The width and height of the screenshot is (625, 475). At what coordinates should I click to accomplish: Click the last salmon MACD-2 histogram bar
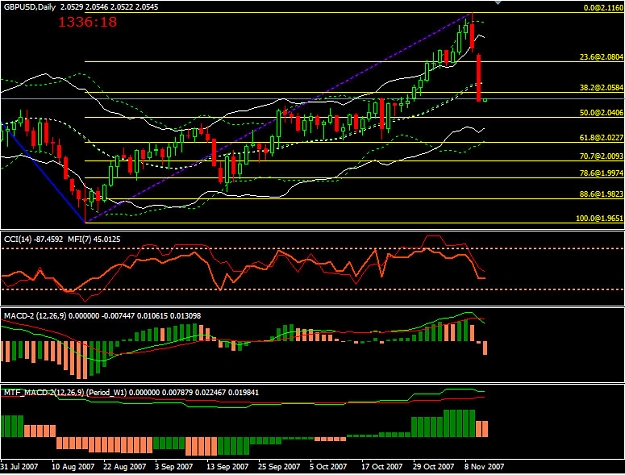(x=485, y=348)
